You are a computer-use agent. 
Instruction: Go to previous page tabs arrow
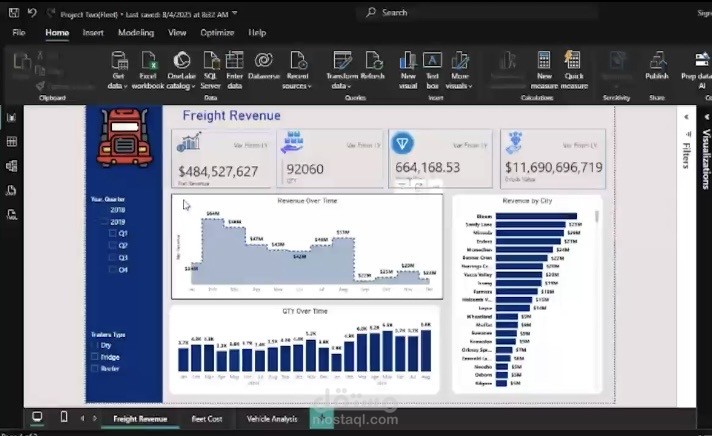82,418
